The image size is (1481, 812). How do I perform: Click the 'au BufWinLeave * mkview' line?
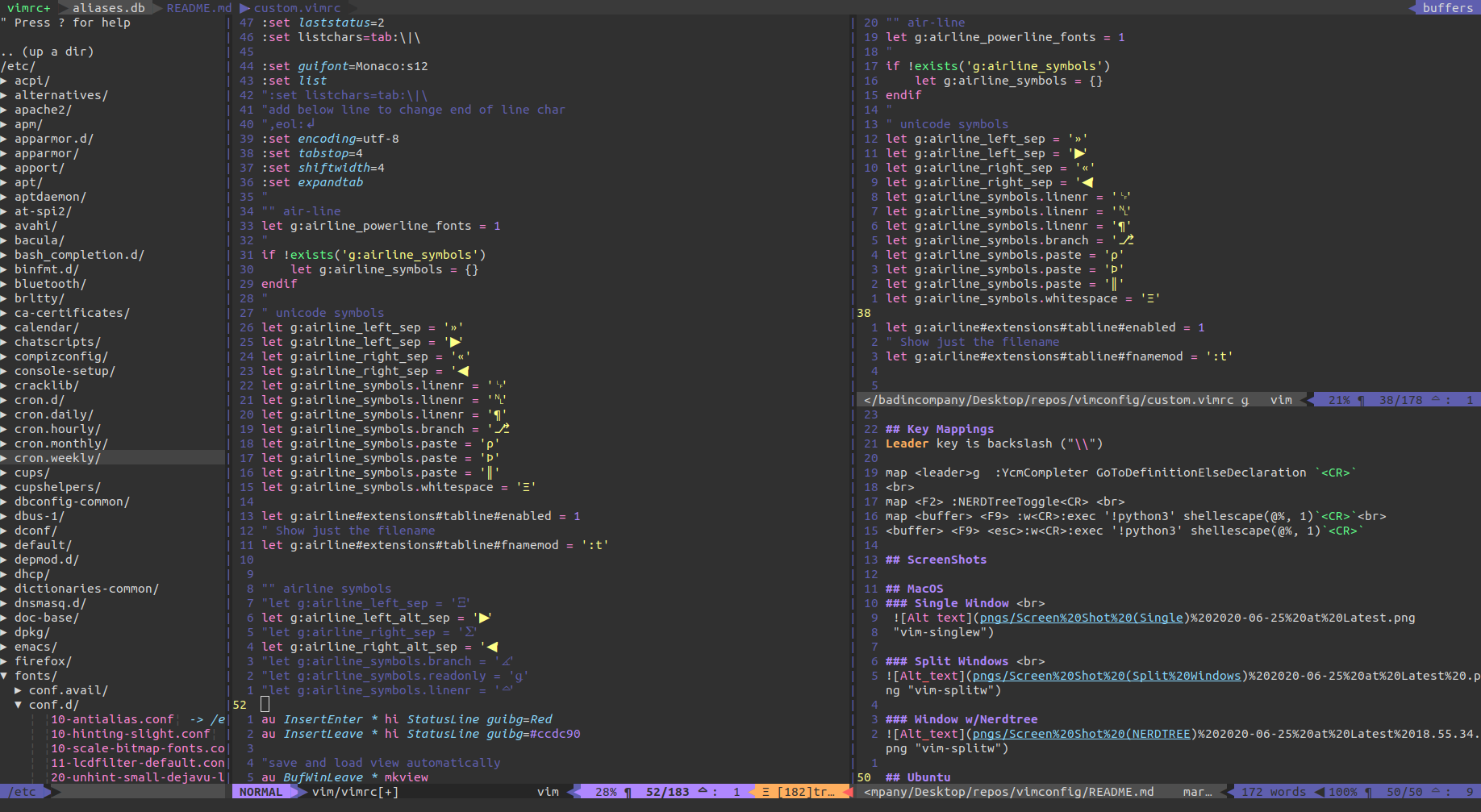[344, 777]
